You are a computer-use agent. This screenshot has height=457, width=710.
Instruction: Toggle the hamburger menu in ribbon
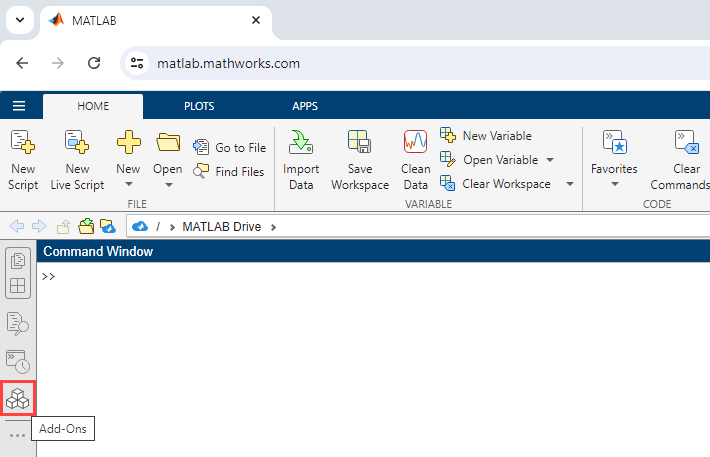19,107
